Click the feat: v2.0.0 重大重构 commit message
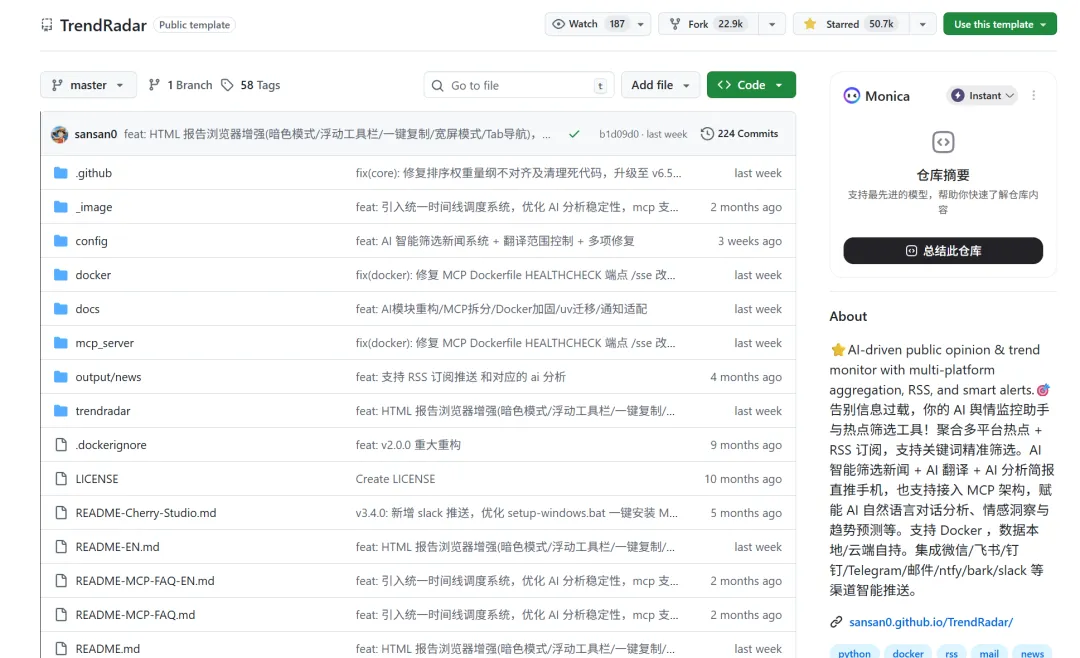Screen dimensions: 1080x658 [408, 444]
